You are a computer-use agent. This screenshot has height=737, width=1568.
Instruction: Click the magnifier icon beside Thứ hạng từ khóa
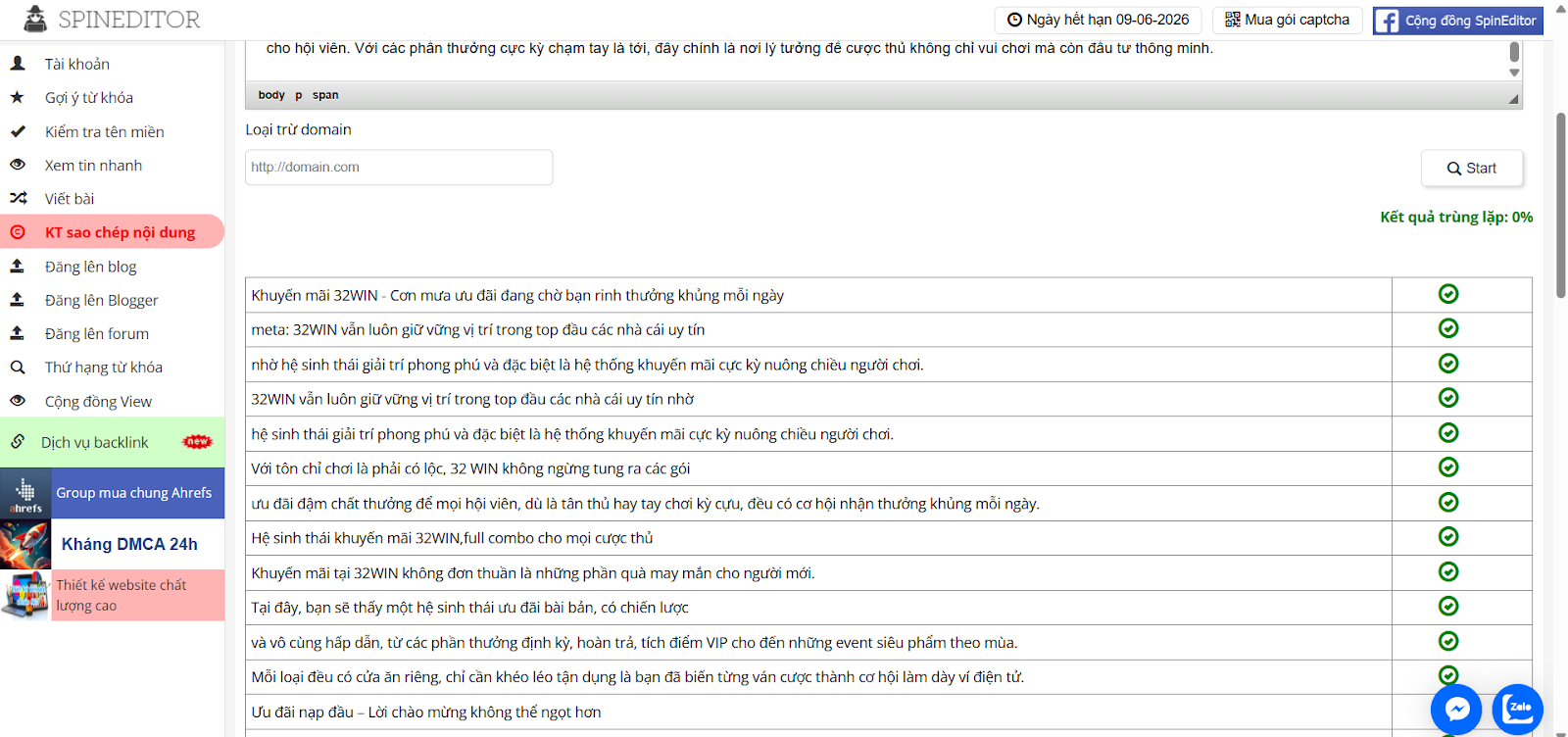[18, 367]
